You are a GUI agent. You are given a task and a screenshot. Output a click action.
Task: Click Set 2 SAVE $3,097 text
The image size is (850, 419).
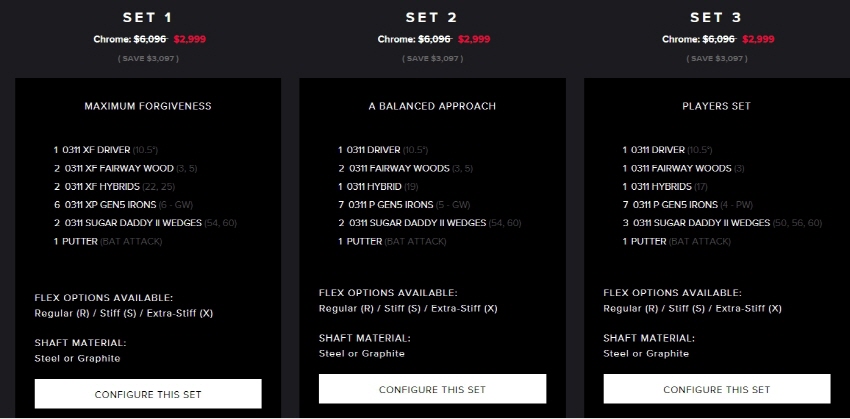pyautogui.click(x=432, y=59)
